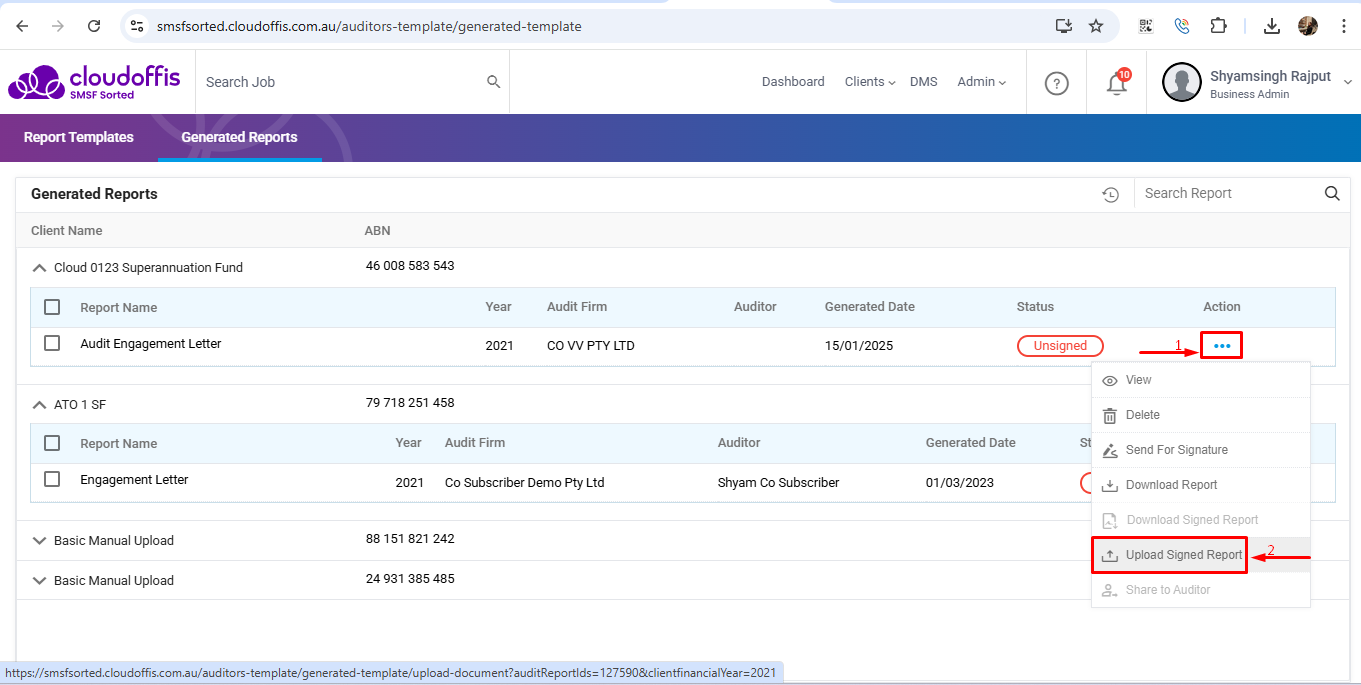
Task: Choose Delete from the action menu
Action: [1201, 415]
